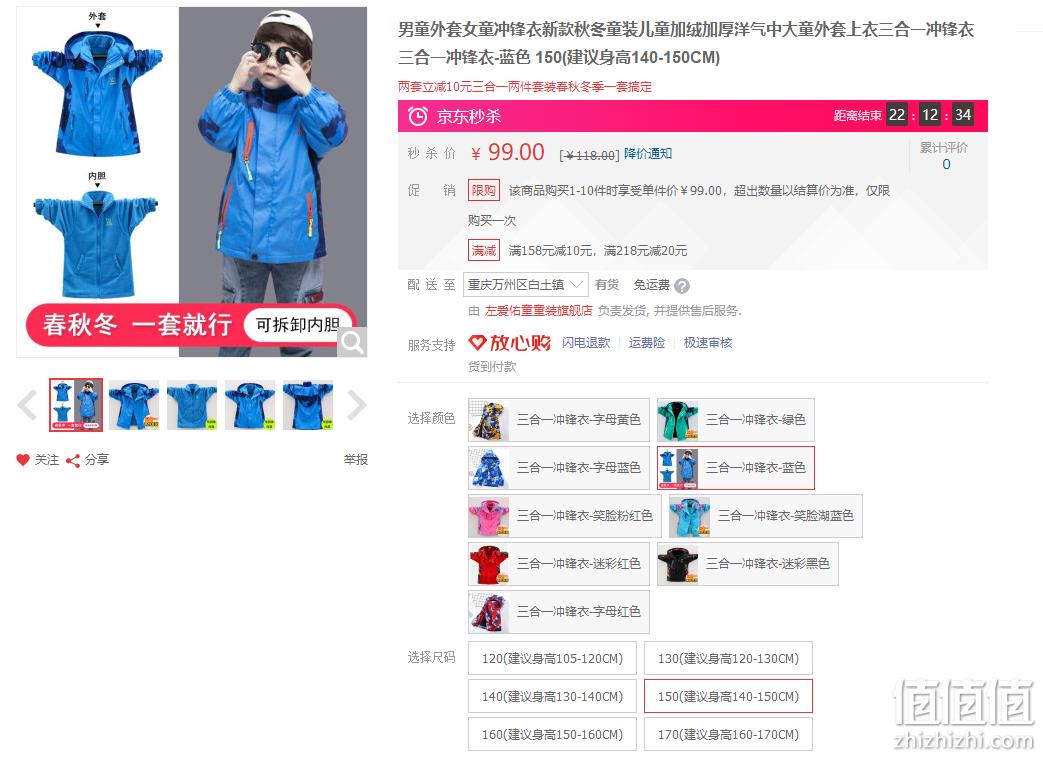Image resolution: width=1043 pixels, height=758 pixels.
Task: Click the 举报 report link
Action: coord(356,459)
